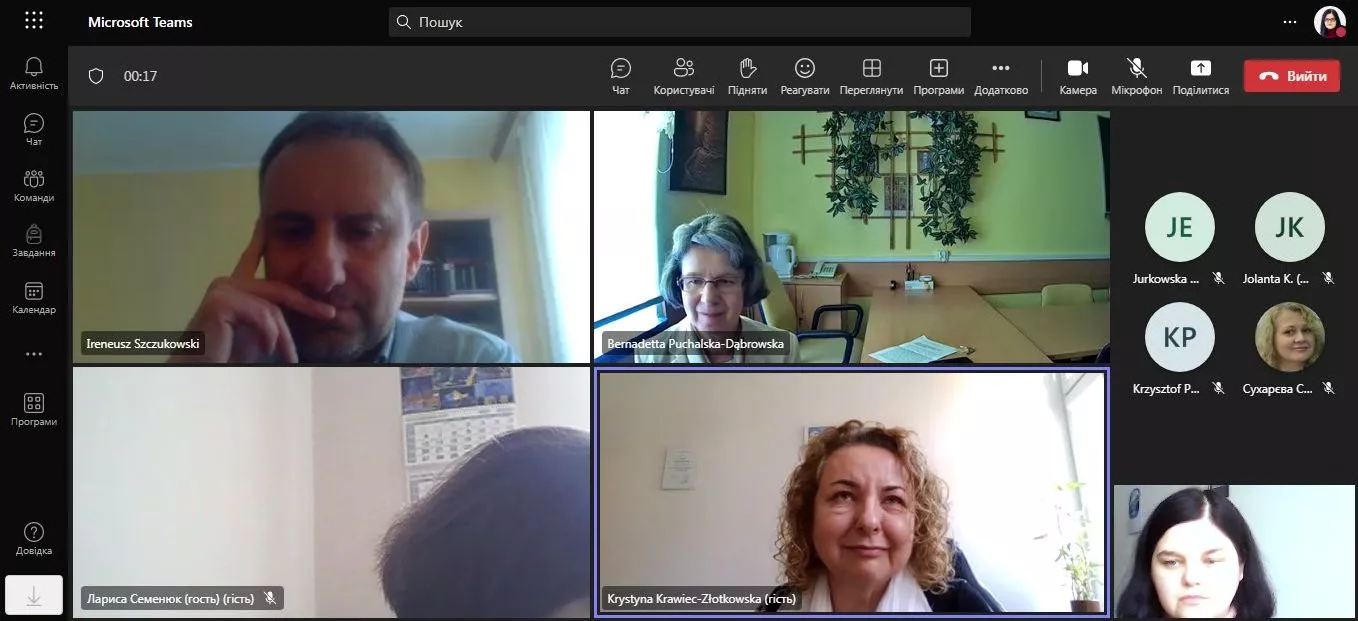Image resolution: width=1358 pixels, height=621 pixels.
Task: Select Krystyna Krawiec-Złotkowska video tile
Action: [x=851, y=493]
